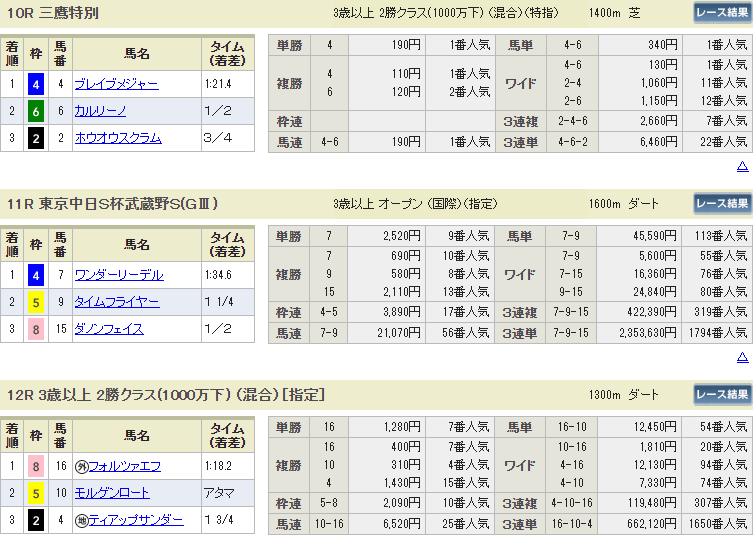Select the 12,450円 exacta payout
754x536 pixels.
point(655,427)
